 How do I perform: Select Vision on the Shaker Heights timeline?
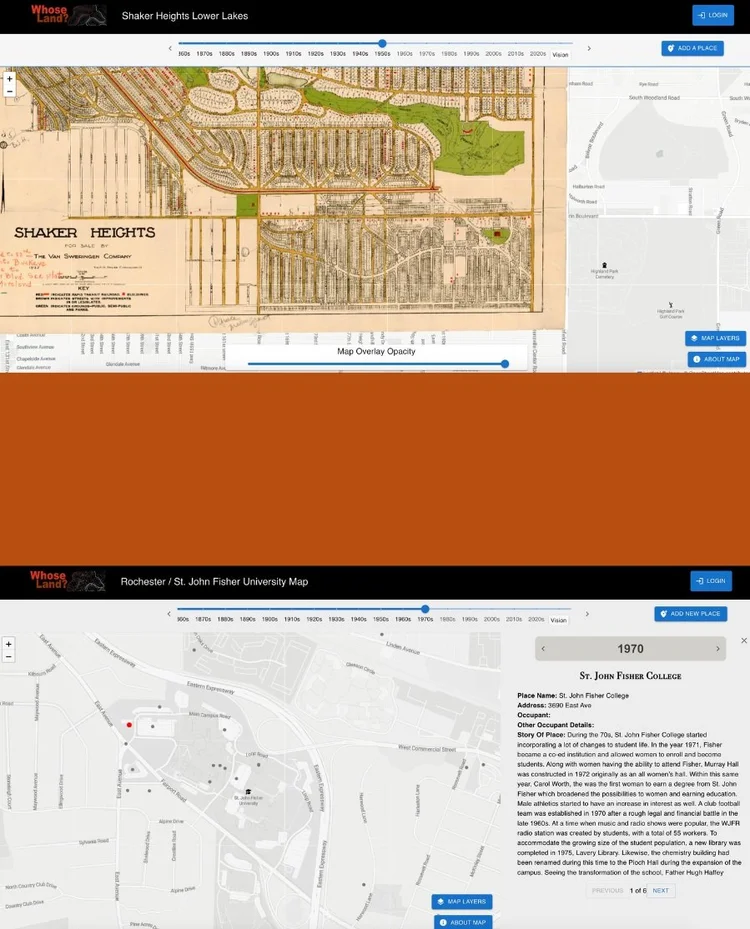pos(560,55)
